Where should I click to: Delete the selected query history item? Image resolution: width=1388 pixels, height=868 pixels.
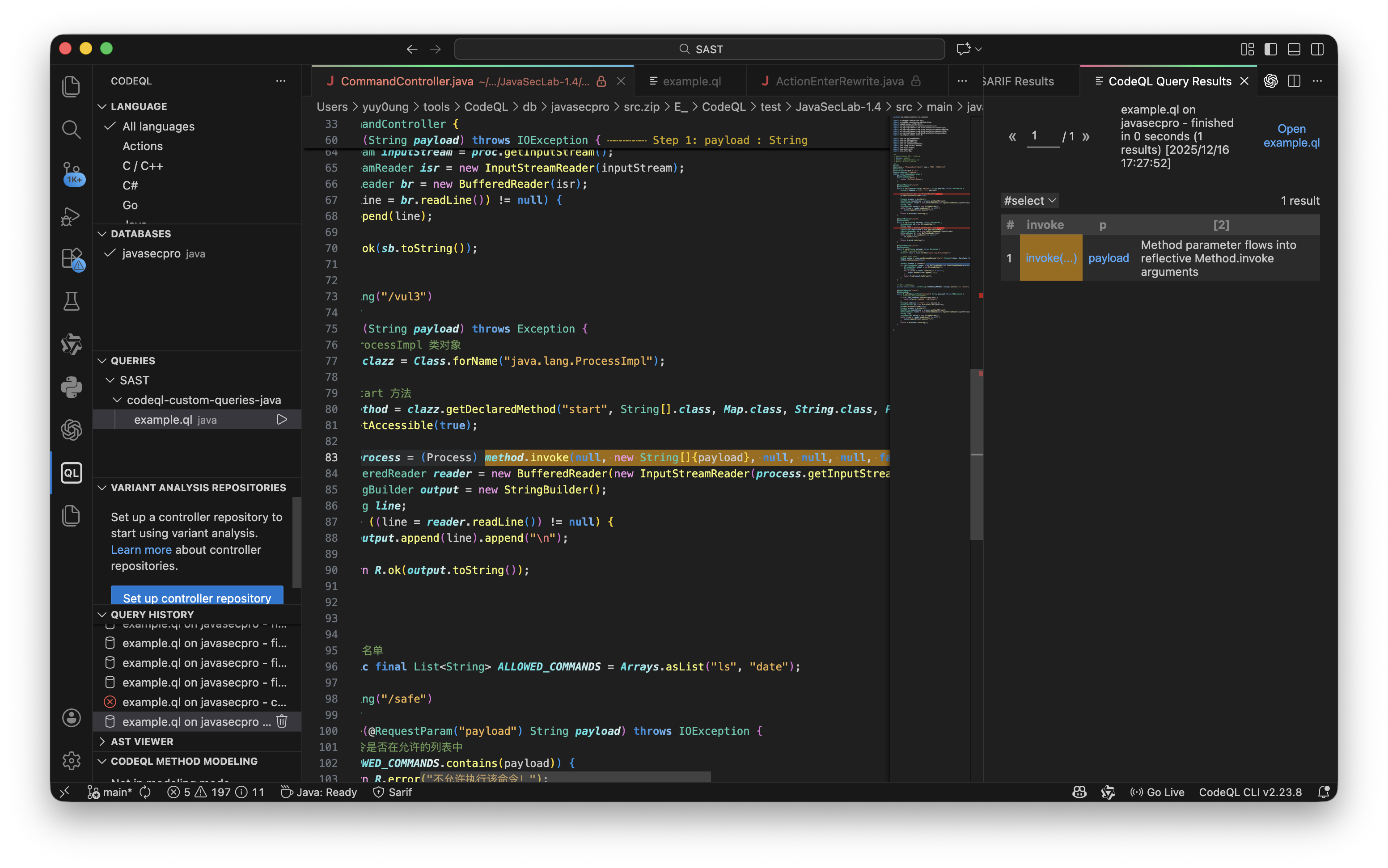[281, 721]
